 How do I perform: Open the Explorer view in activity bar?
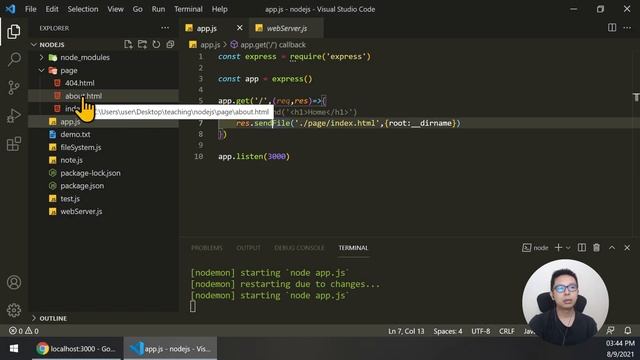tap(13, 31)
